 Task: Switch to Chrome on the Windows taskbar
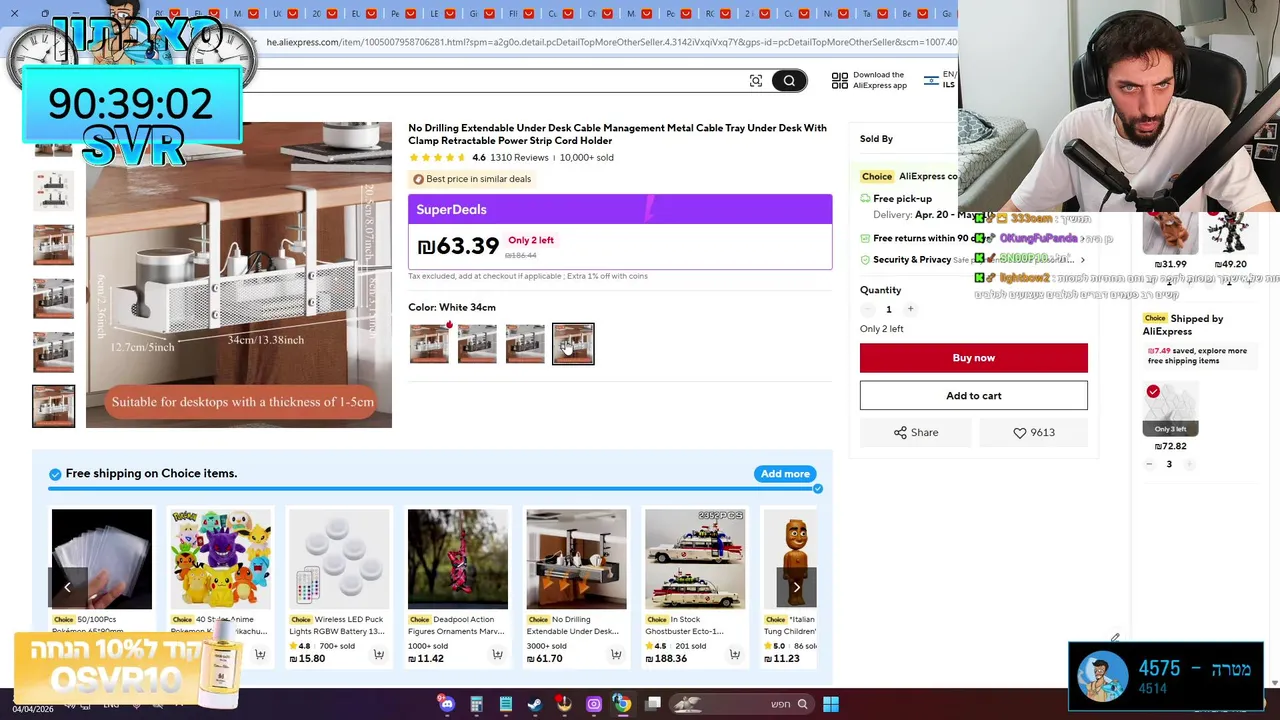click(622, 704)
